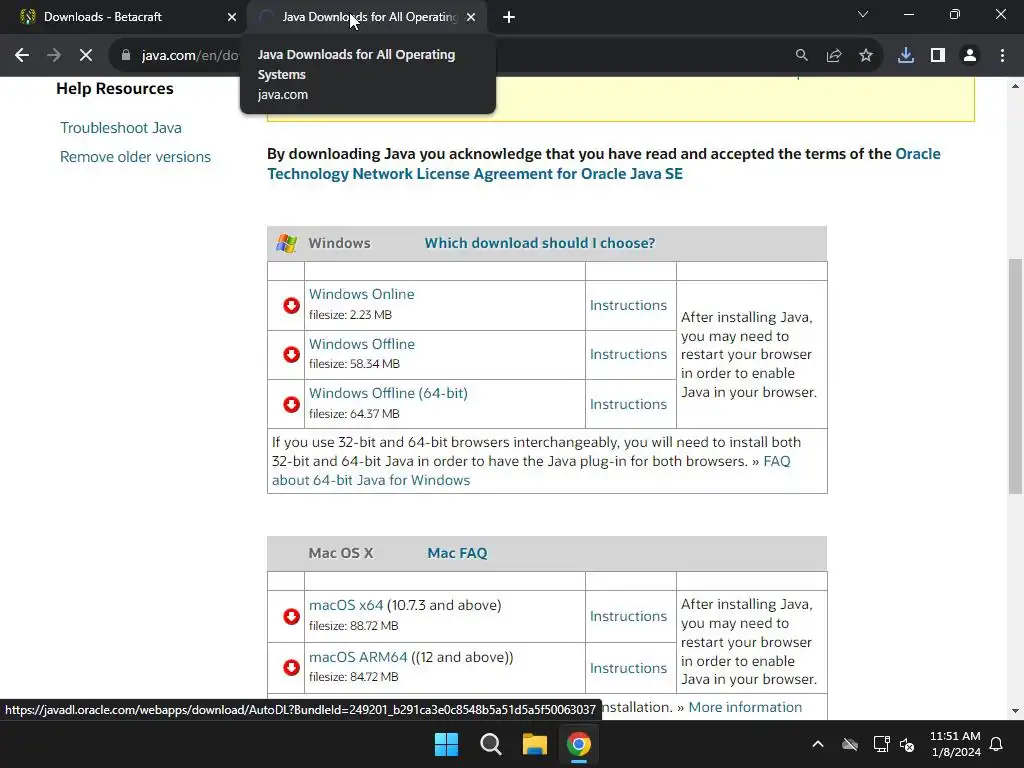Open Instructions for macOS x64

pyautogui.click(x=628, y=616)
